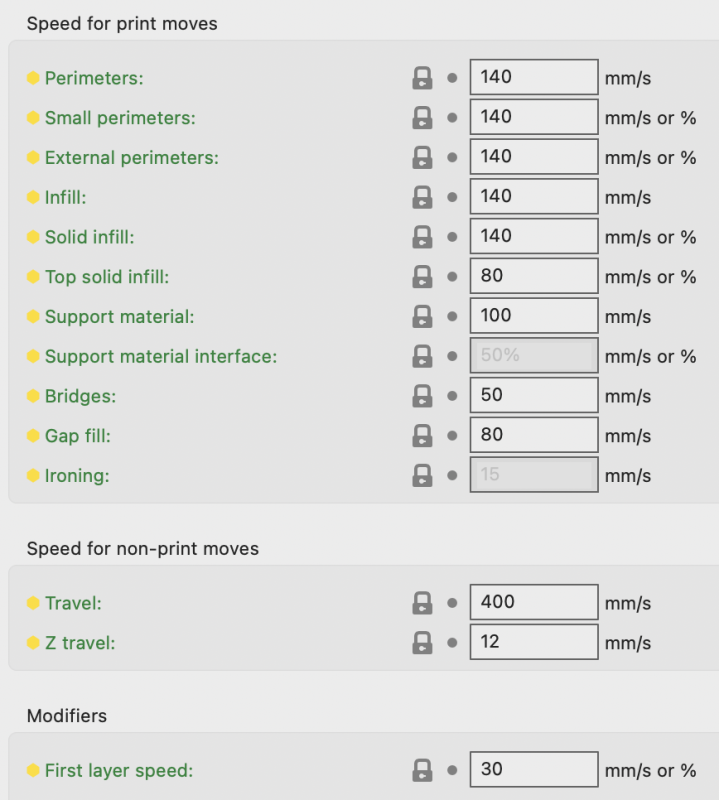Click the Gap fill speed field
The width and height of the screenshot is (719, 800).
coord(534,435)
